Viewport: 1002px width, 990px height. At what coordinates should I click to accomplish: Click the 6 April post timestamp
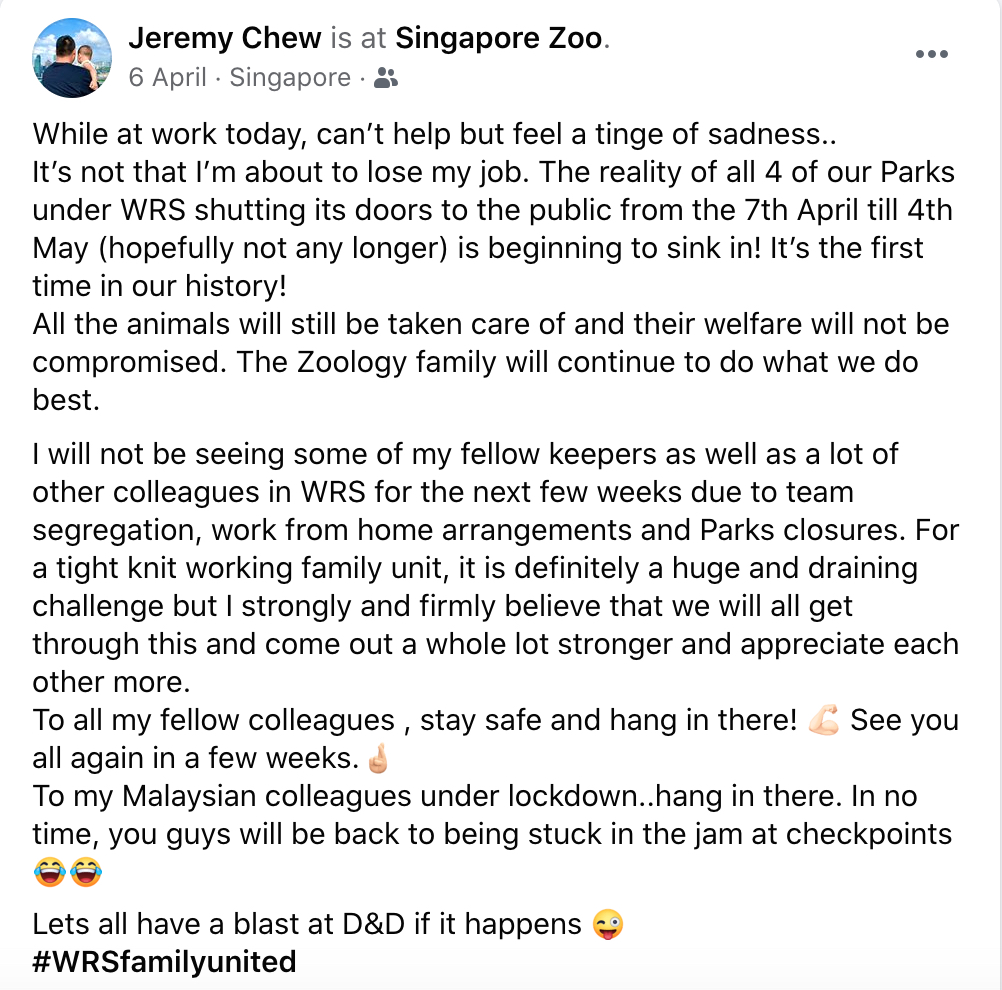[x=167, y=78]
